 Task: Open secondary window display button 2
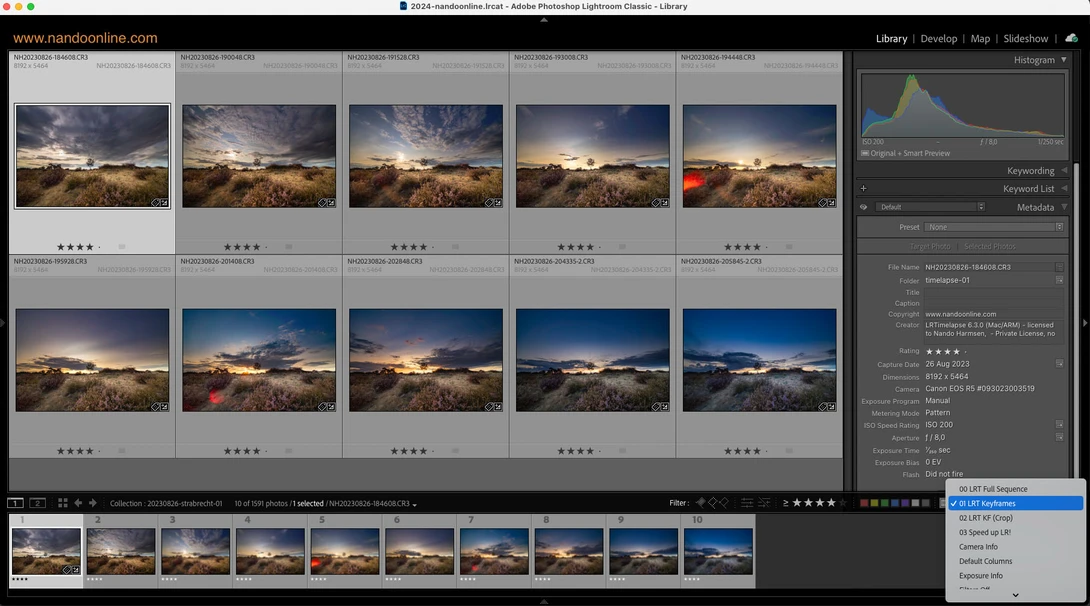(38, 503)
